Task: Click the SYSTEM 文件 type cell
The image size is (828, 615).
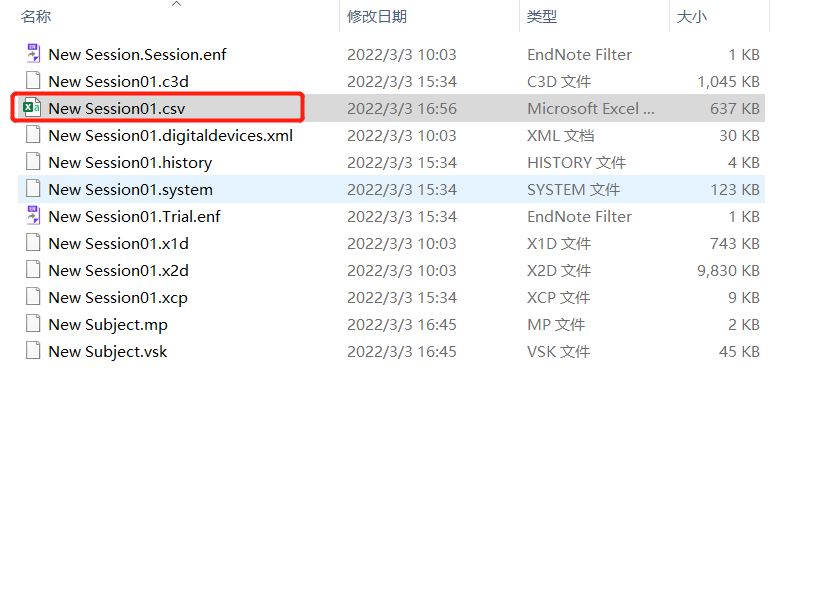Action: 573,190
